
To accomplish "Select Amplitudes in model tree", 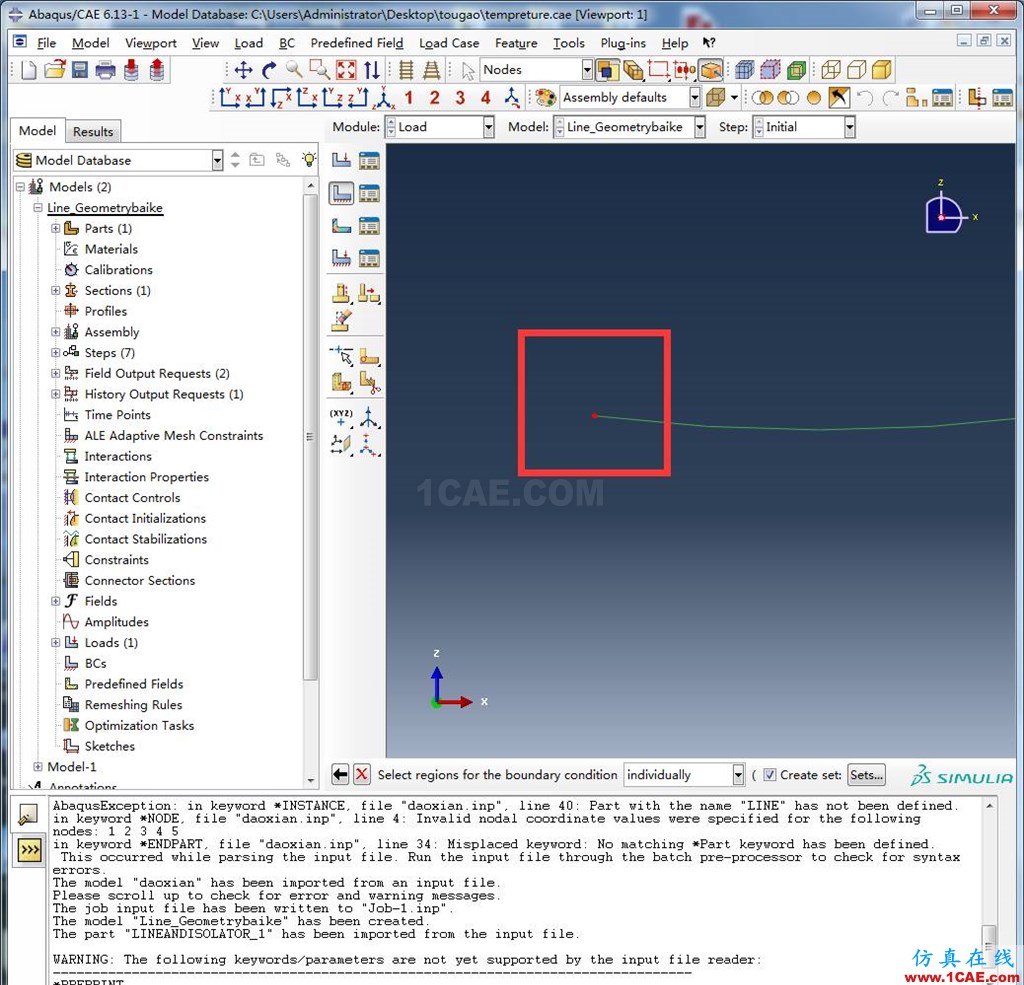I will tap(116, 622).
